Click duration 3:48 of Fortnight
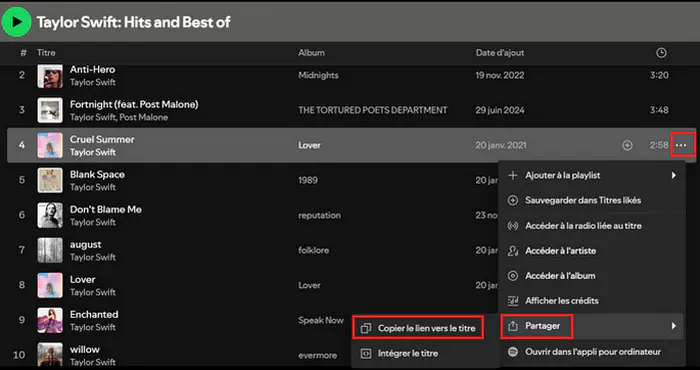Image resolution: width=700 pixels, height=370 pixels. coord(659,110)
